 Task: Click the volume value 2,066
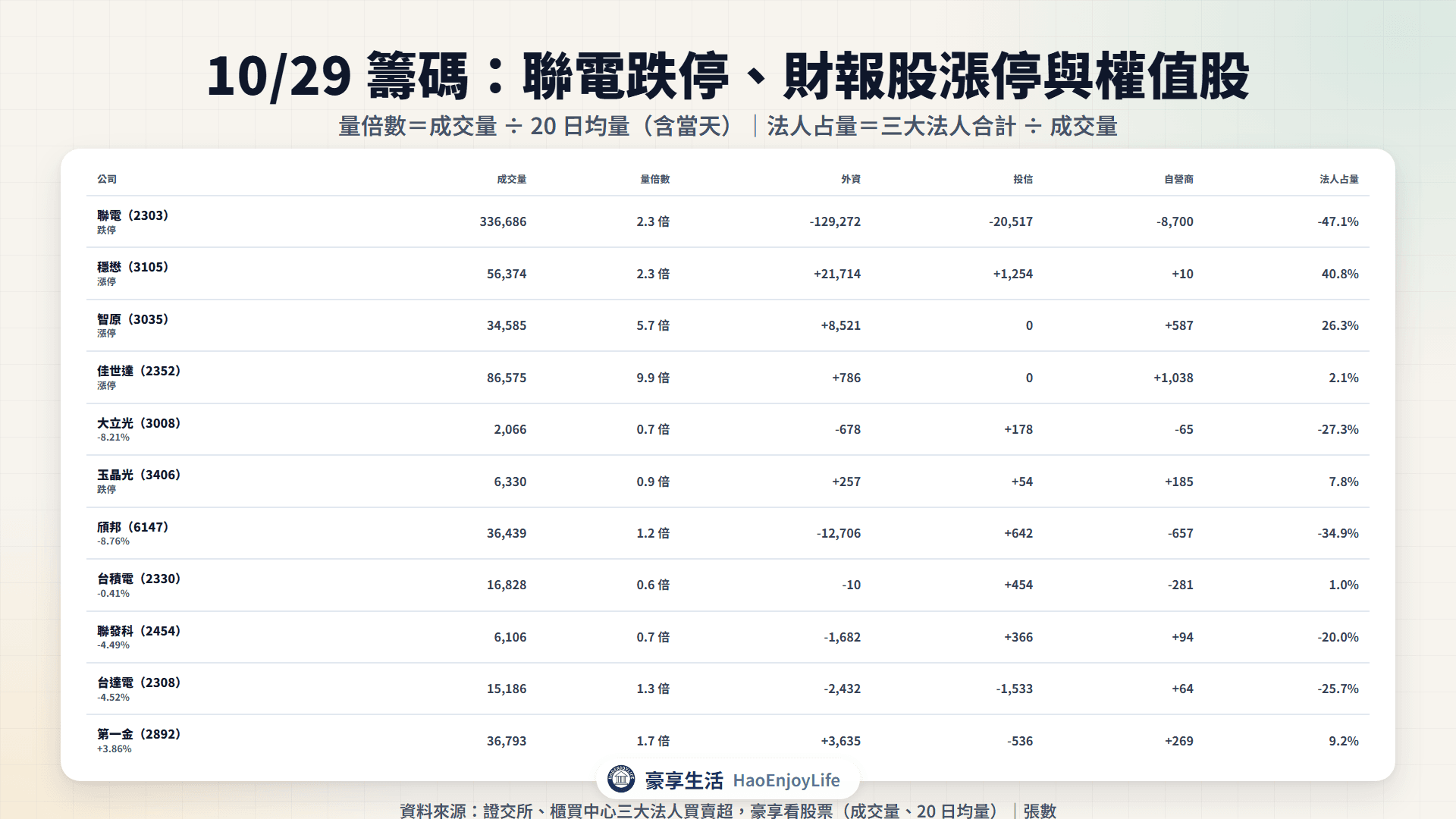[510, 429]
